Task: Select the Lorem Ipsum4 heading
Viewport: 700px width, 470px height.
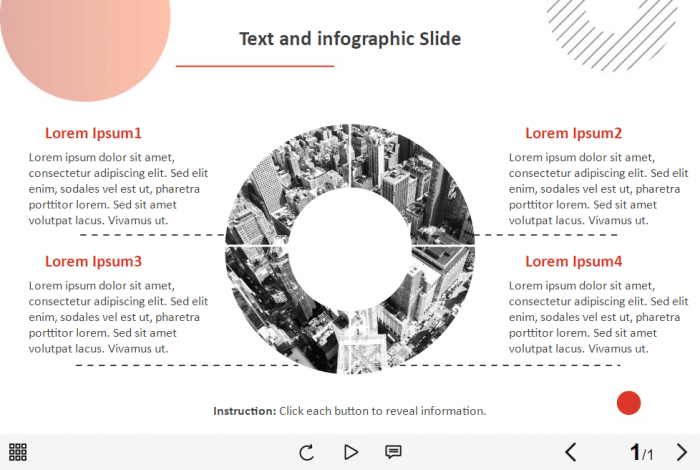Action: click(x=573, y=261)
